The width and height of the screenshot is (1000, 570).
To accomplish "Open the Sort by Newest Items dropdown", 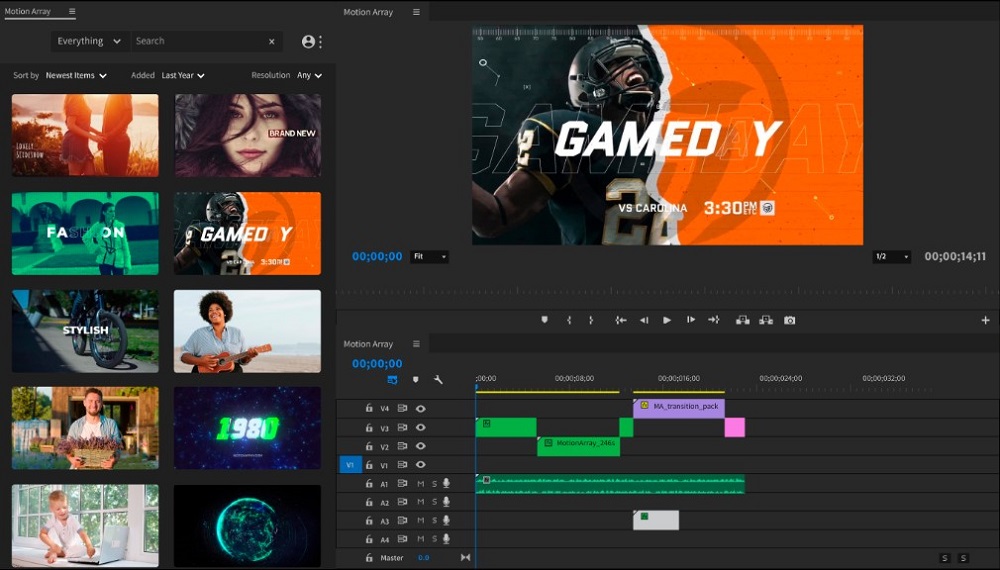I will click(x=75, y=75).
